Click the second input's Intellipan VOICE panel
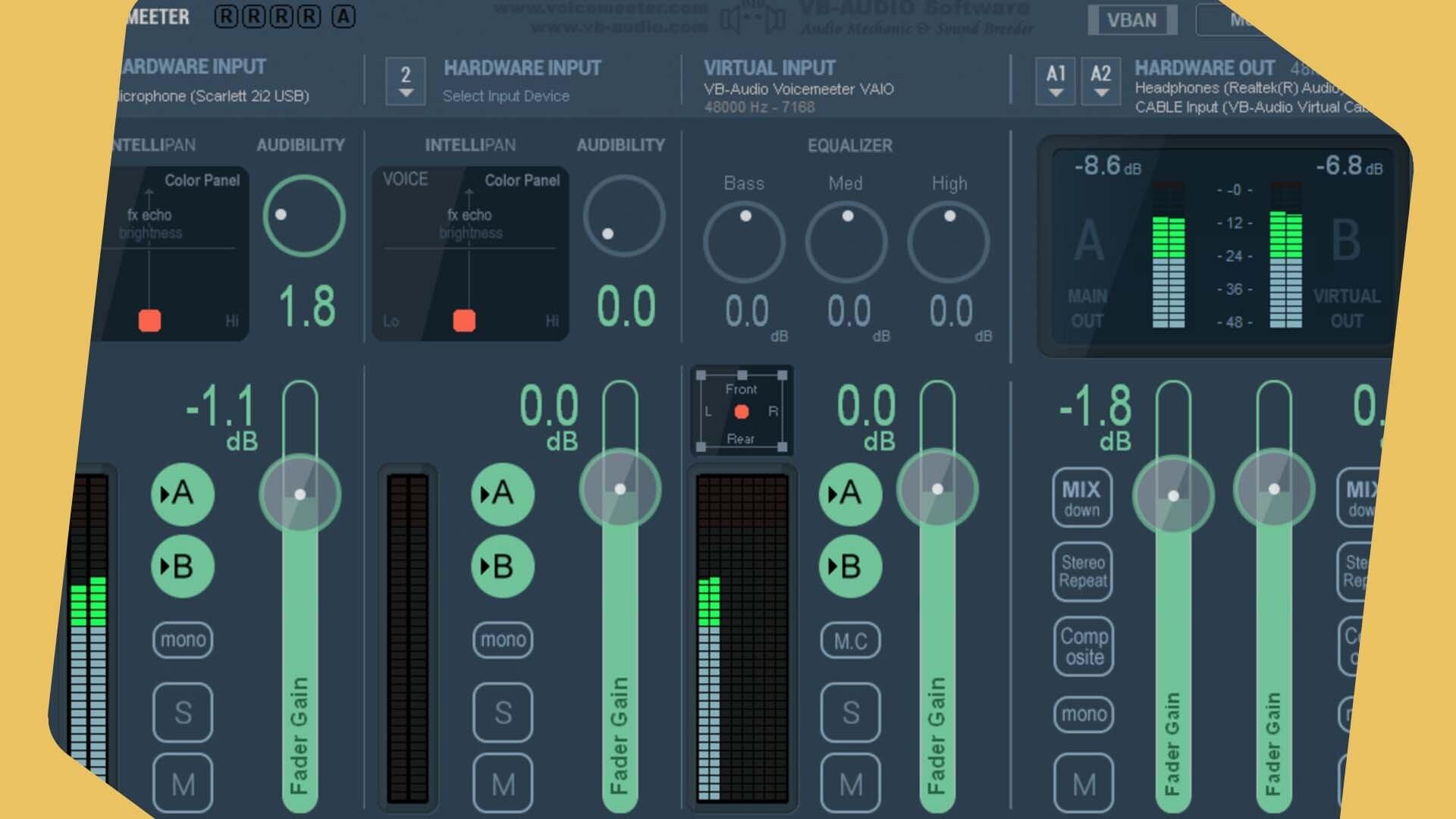The height and width of the screenshot is (819, 1456). [470, 253]
